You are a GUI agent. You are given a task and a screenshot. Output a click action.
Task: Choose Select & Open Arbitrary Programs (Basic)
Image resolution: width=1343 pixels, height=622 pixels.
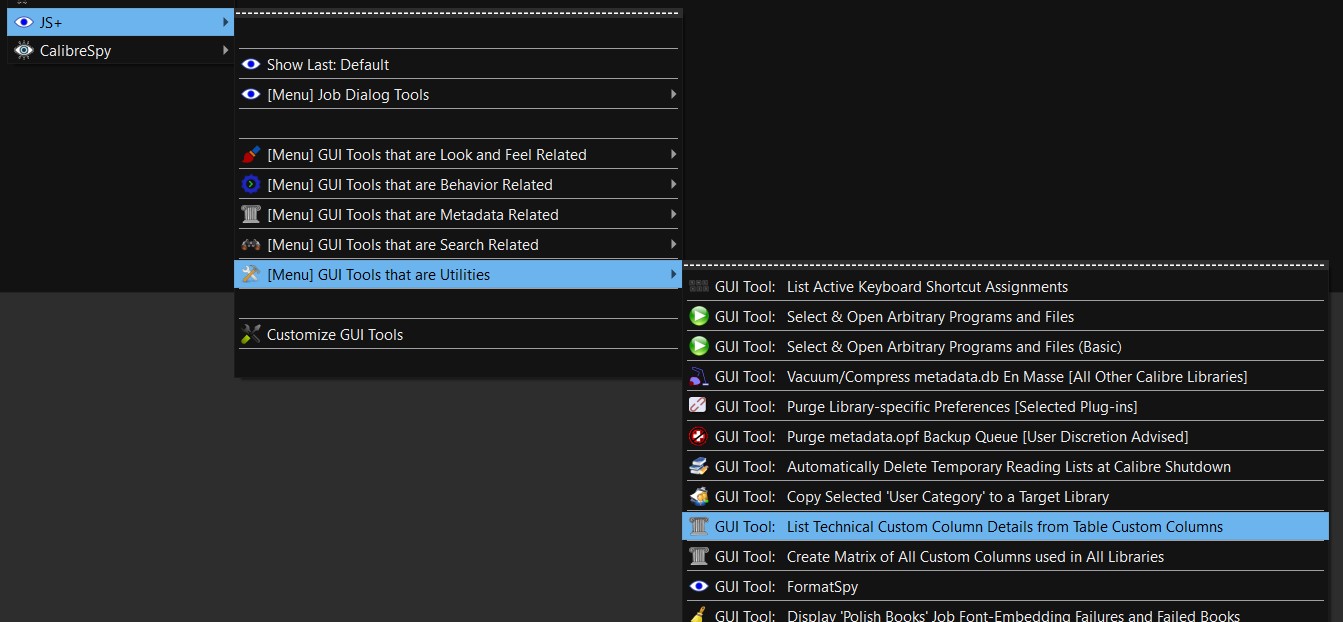coord(954,347)
